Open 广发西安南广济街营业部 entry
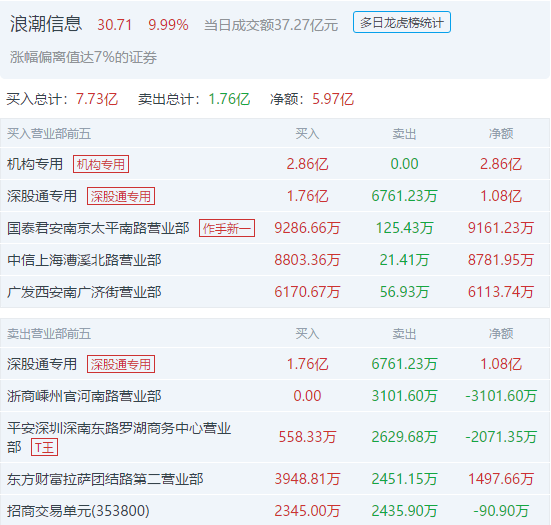 point(84,292)
